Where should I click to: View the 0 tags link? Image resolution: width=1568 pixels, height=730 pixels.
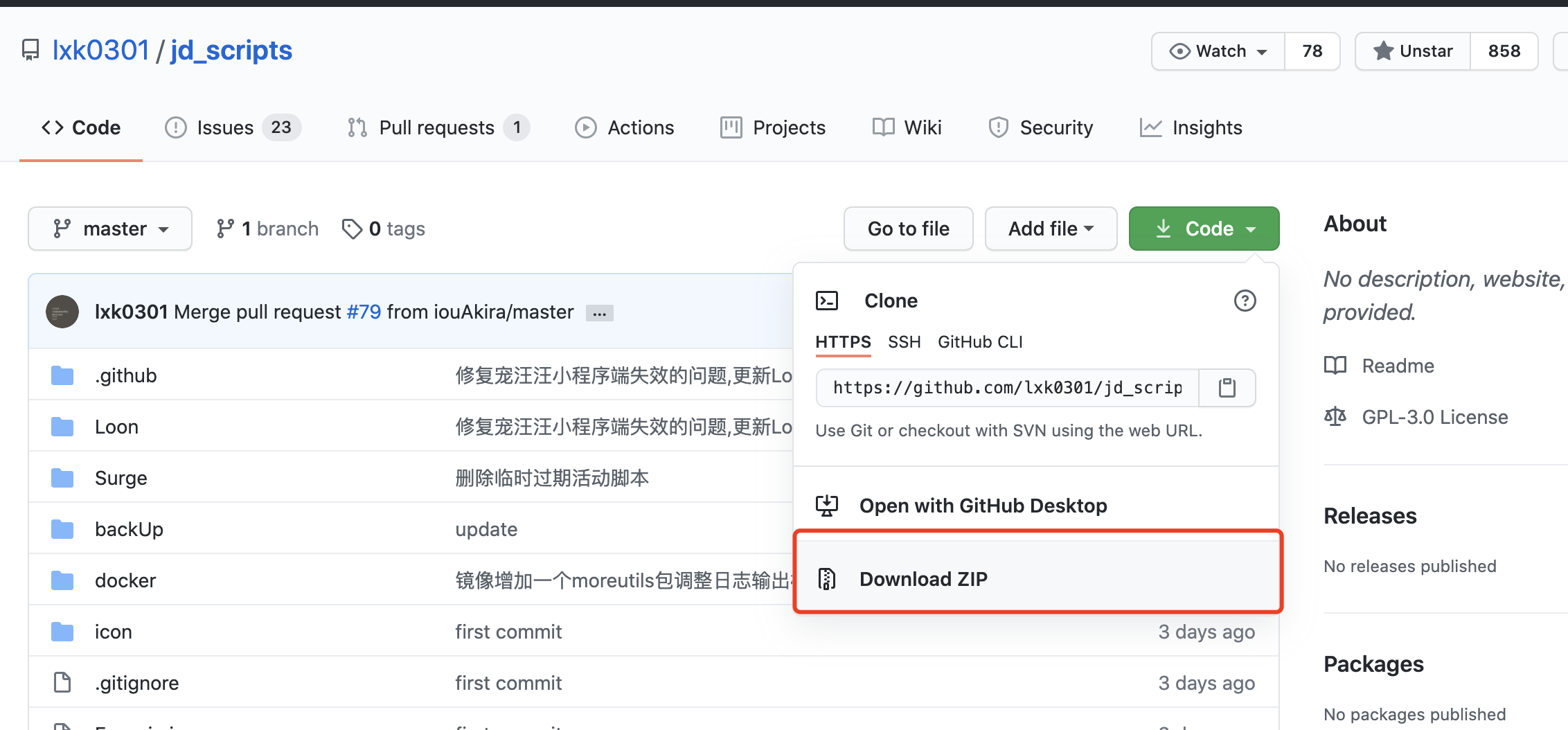click(x=384, y=229)
